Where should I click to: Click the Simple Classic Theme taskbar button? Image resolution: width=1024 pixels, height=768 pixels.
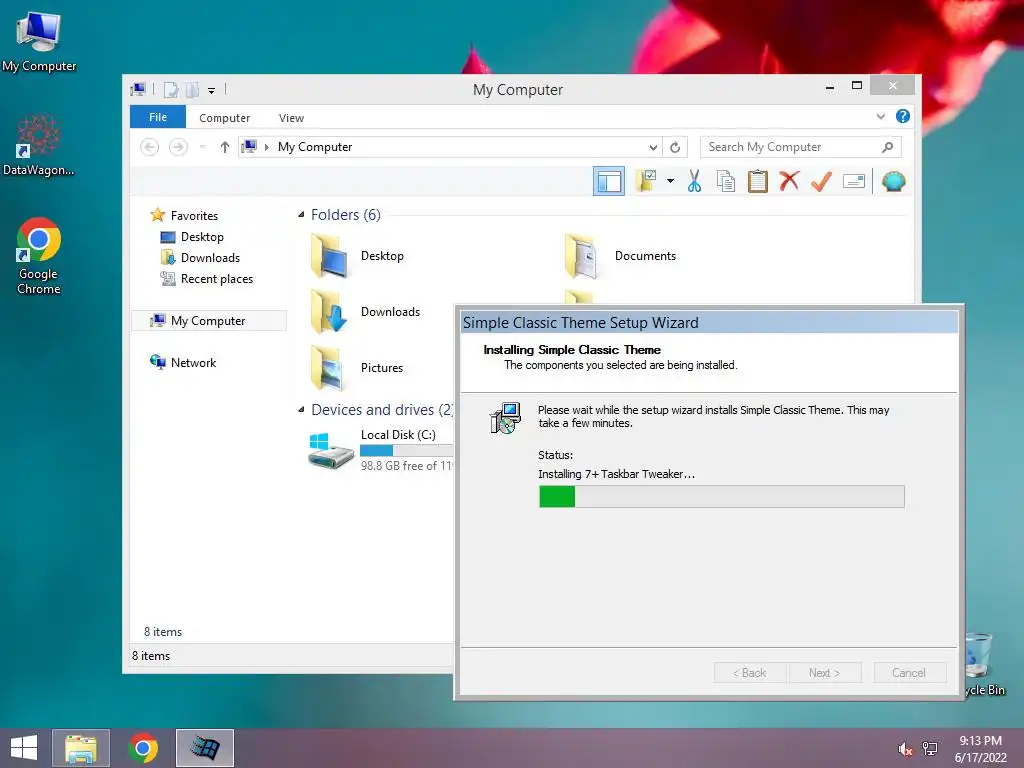pyautogui.click(x=204, y=748)
